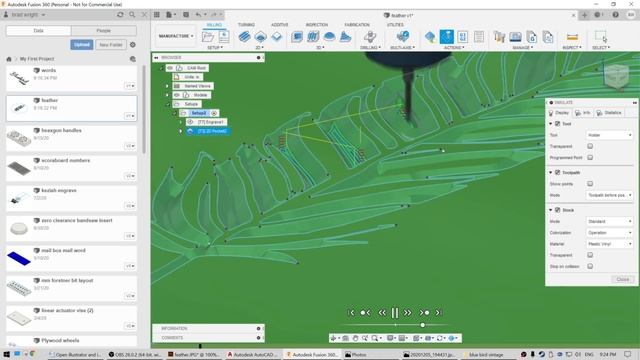The height and width of the screenshot is (360, 640).
Task: Open the hexagon handles file thumbnail
Action: click(x=19, y=138)
